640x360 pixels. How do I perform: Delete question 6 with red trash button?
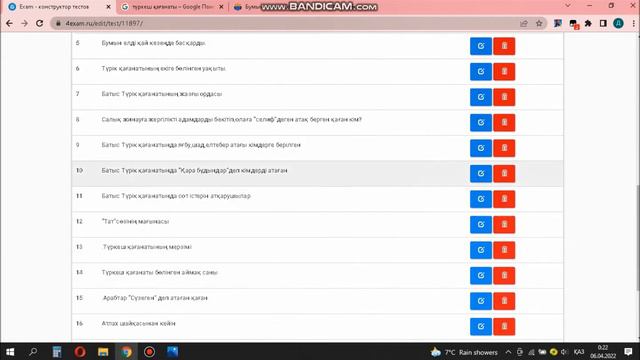(x=504, y=71)
